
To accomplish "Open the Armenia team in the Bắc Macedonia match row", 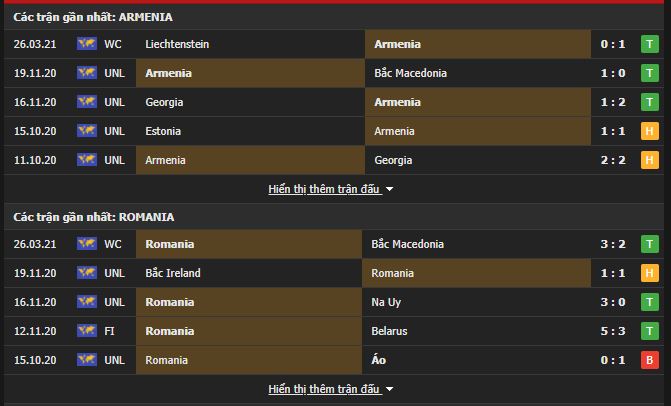I will coord(169,73).
